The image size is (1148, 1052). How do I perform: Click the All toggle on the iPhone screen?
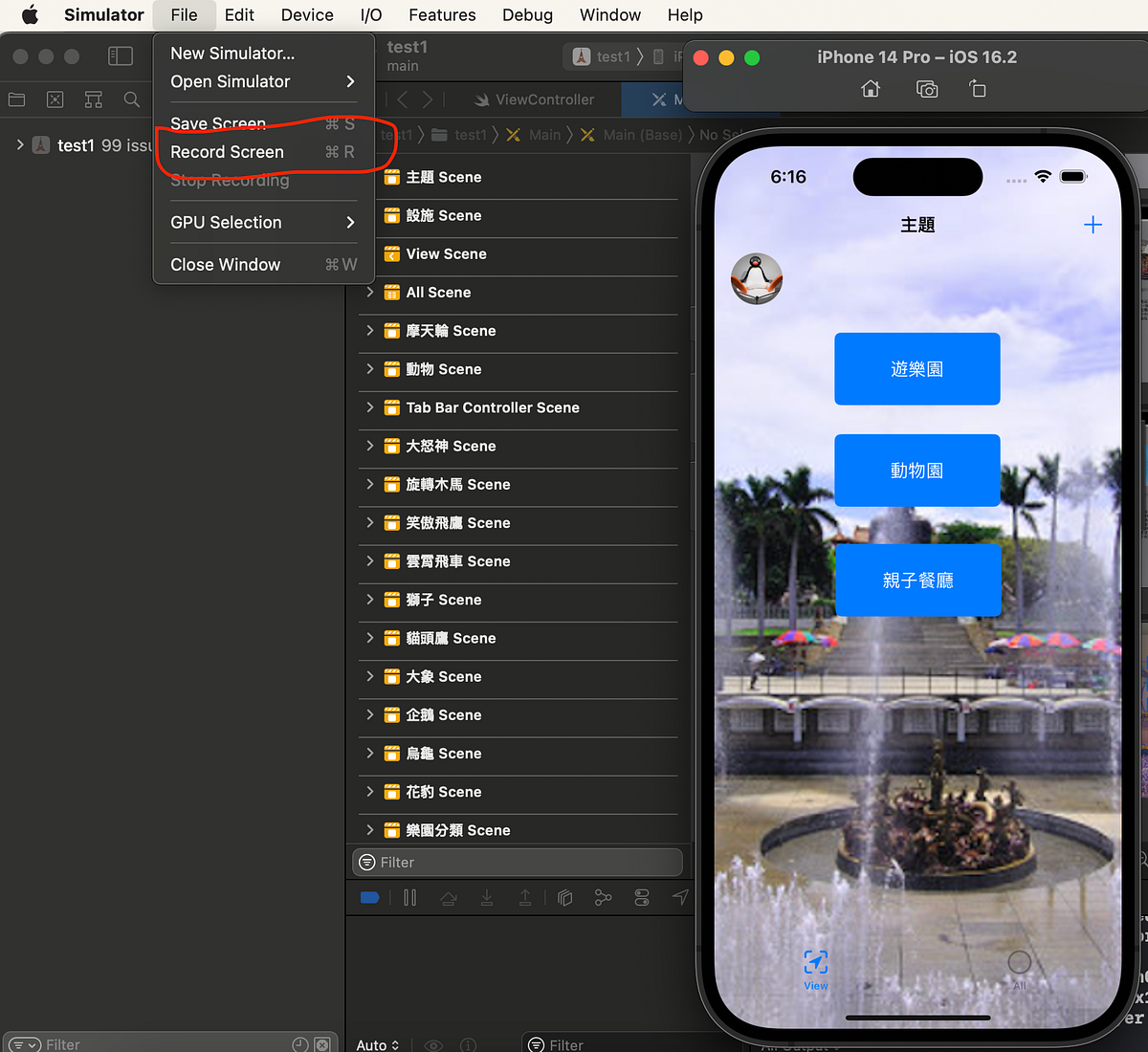tap(1019, 965)
